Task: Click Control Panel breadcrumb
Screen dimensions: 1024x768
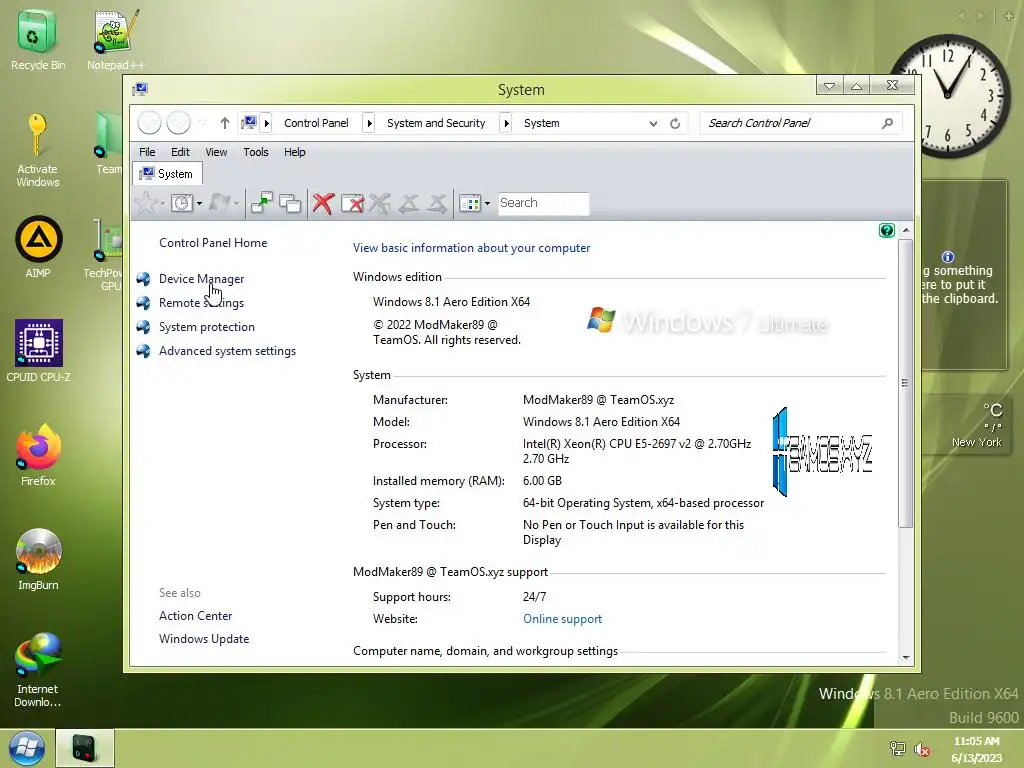Action: (316, 123)
